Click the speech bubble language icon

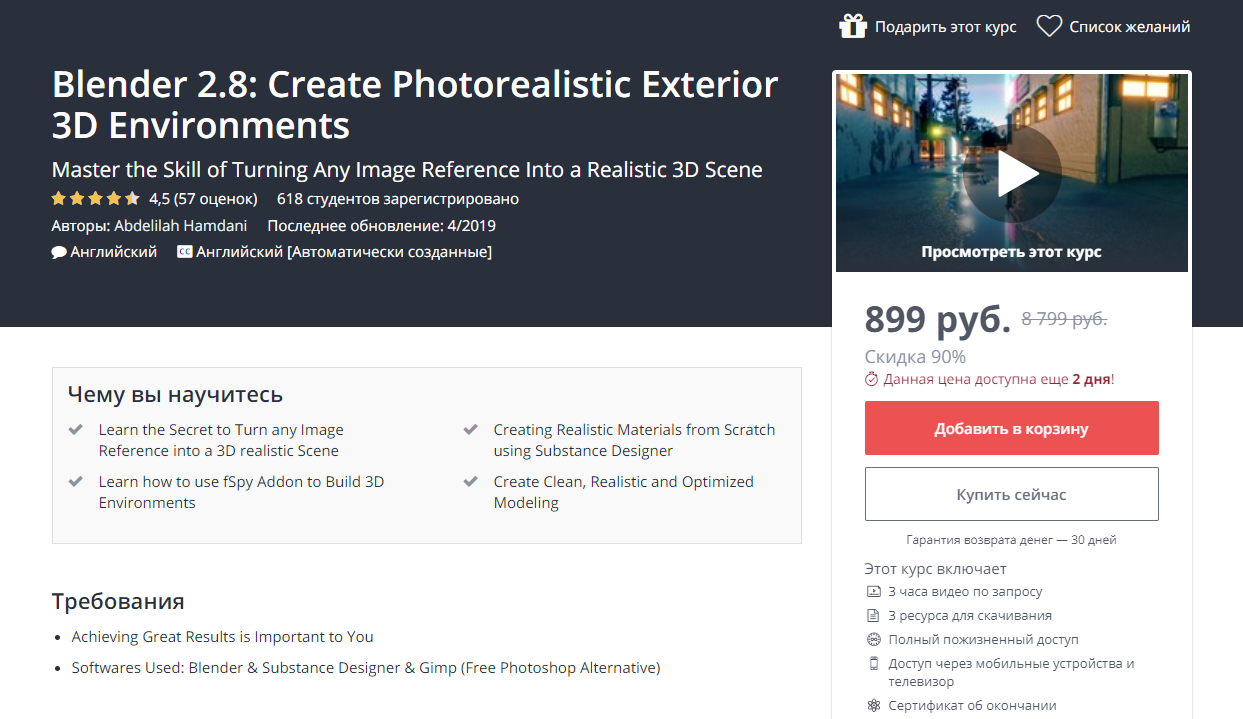(x=59, y=252)
